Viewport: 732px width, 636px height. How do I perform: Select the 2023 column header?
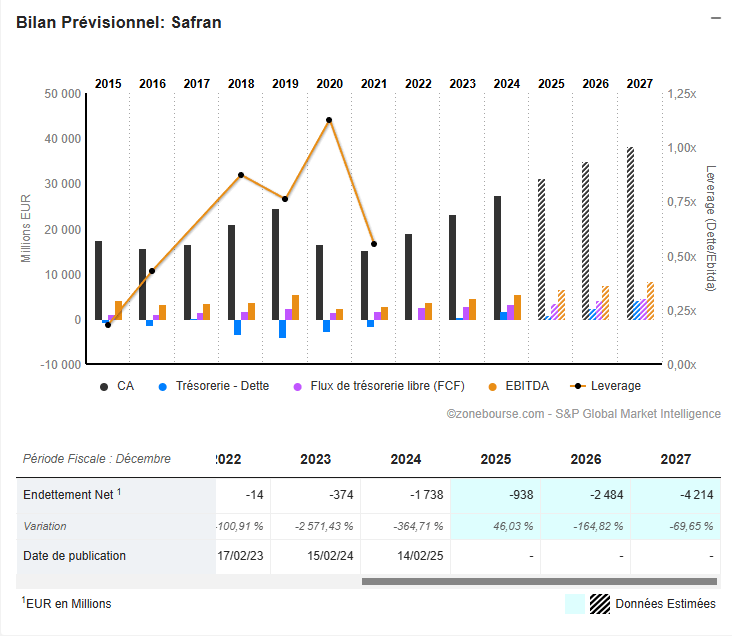coord(316,459)
